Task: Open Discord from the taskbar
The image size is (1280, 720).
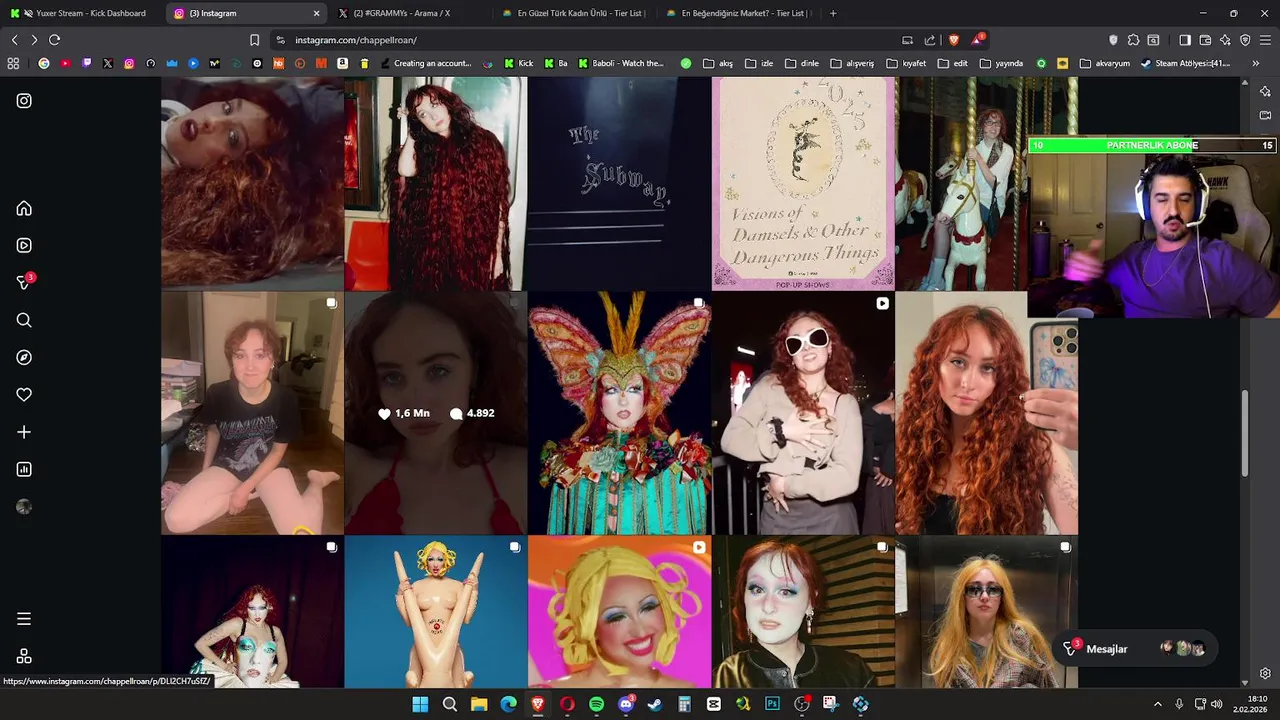Action: tap(626, 704)
